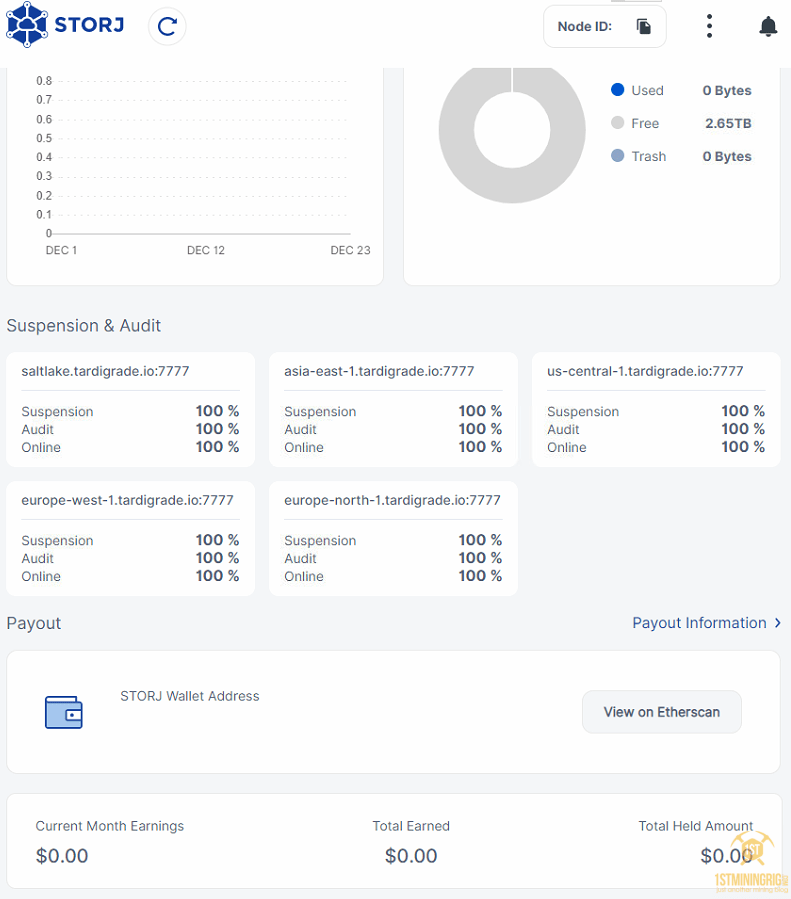Click saltlake Suspension 100 % value
Screen dimensions: 791x899
[x=217, y=411]
